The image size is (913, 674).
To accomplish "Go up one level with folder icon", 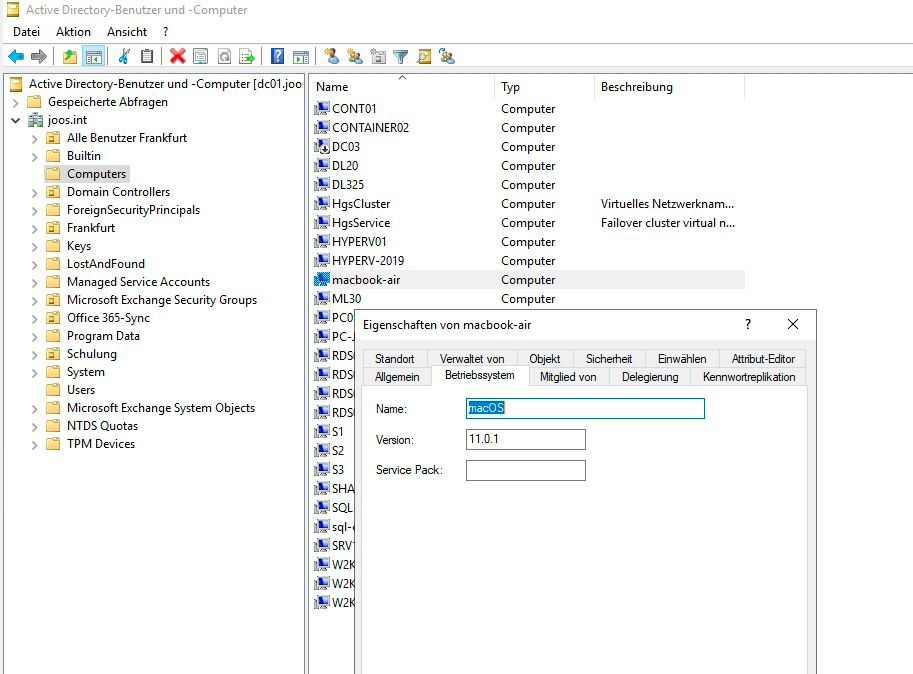I will [70, 56].
